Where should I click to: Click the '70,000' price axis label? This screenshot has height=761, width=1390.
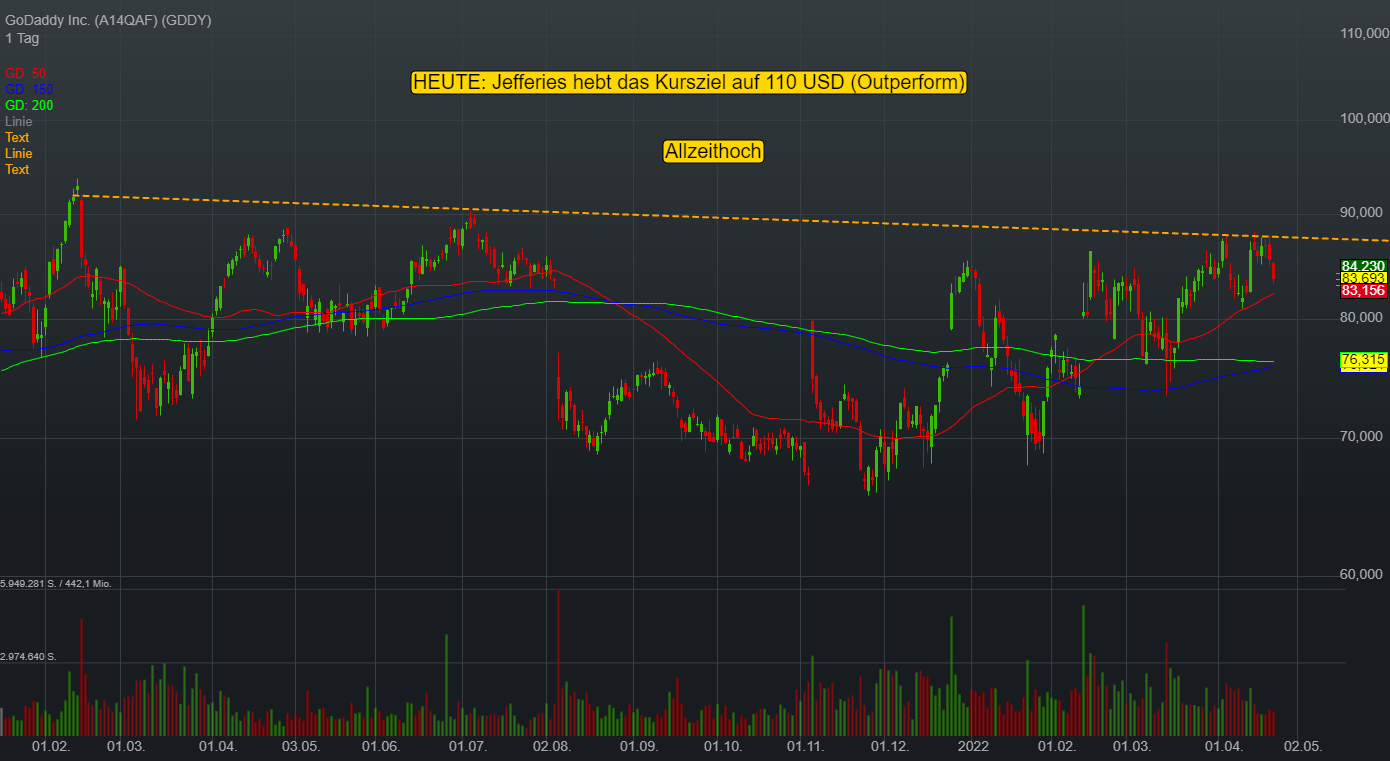[x=1362, y=437]
